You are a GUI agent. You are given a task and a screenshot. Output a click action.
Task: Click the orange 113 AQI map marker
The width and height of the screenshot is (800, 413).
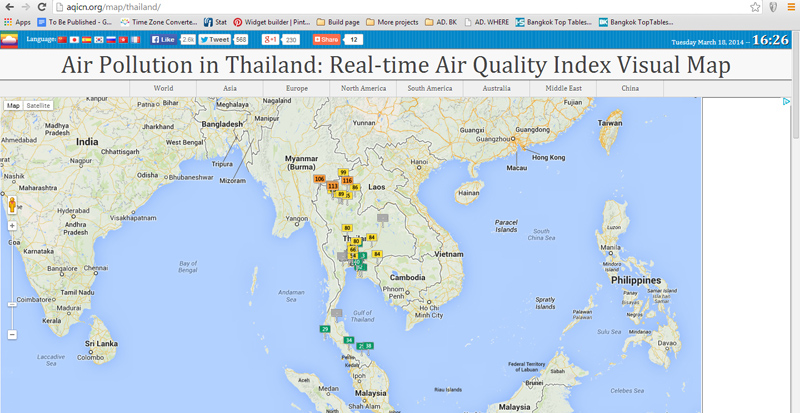coord(333,186)
